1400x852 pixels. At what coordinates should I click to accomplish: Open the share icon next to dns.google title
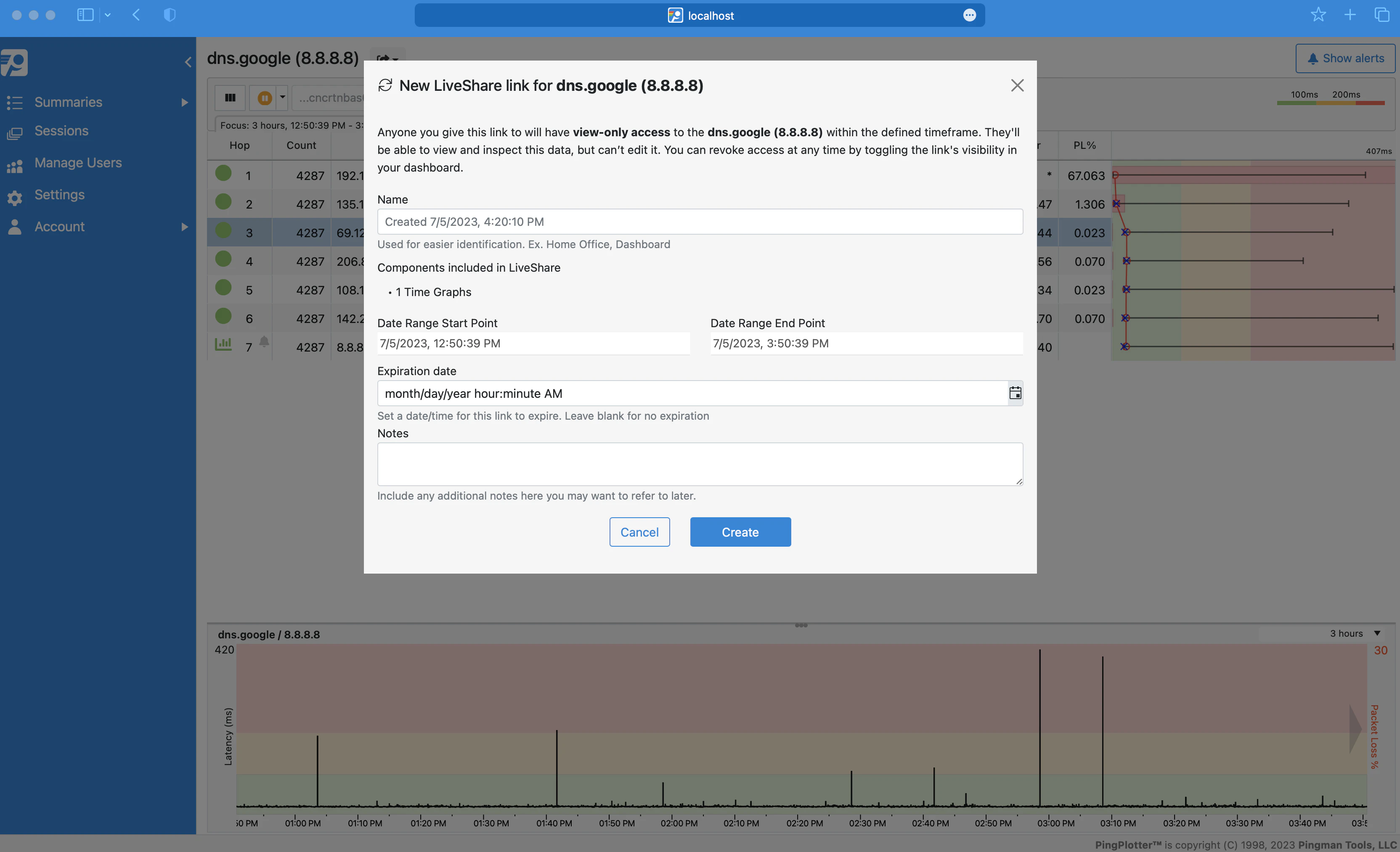[x=388, y=58]
